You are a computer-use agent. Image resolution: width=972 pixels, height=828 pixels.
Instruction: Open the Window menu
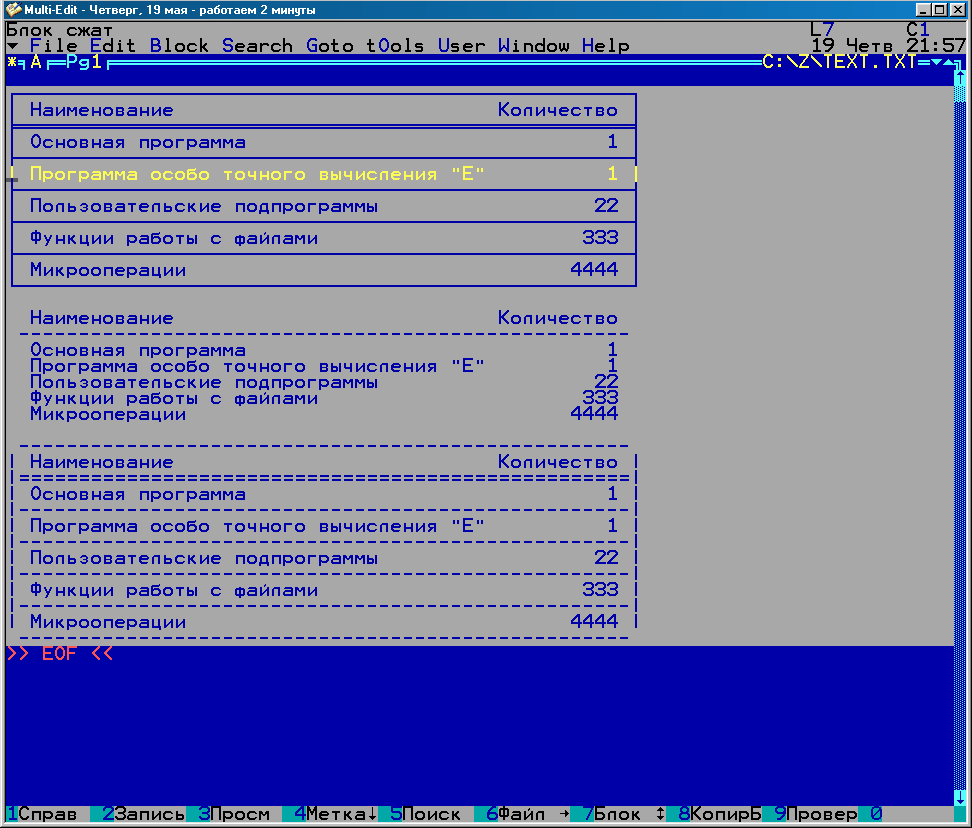click(533, 46)
